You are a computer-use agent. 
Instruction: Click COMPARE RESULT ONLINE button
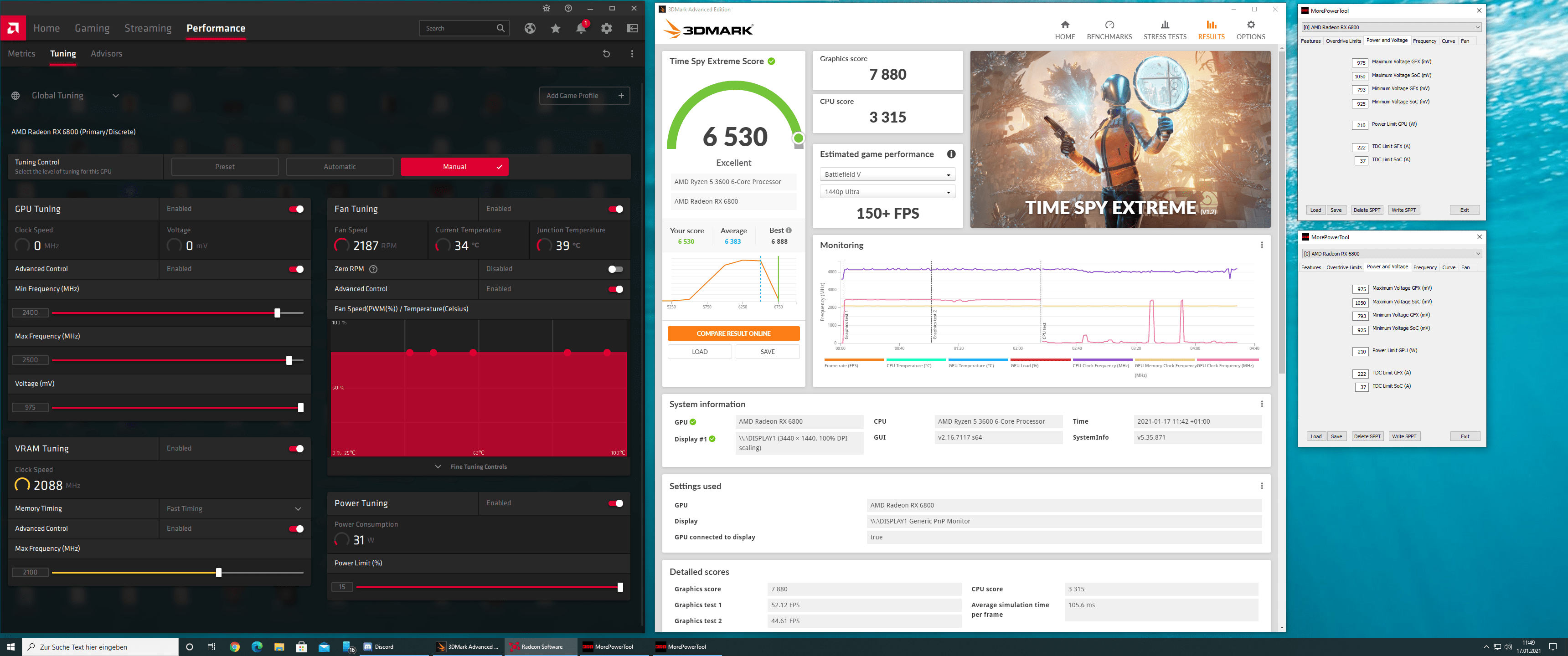(733, 333)
